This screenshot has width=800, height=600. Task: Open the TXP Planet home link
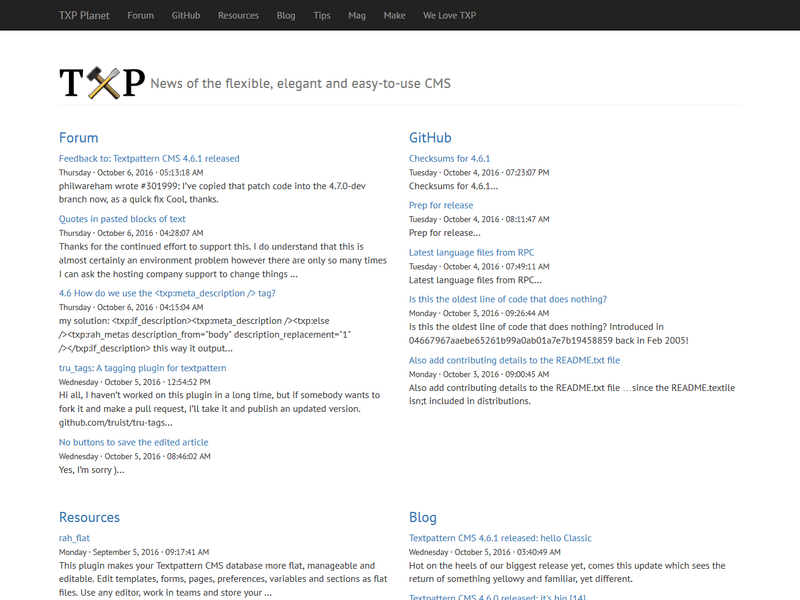pos(84,15)
